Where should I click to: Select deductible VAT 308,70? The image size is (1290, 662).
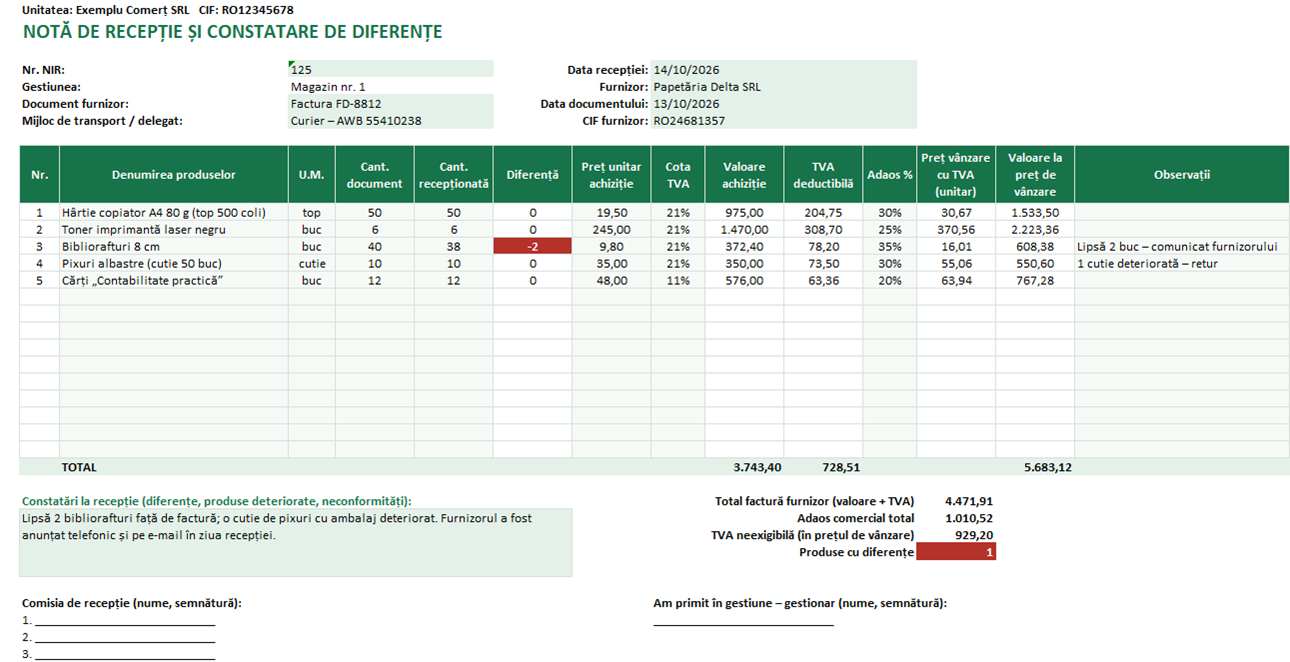(x=823, y=230)
